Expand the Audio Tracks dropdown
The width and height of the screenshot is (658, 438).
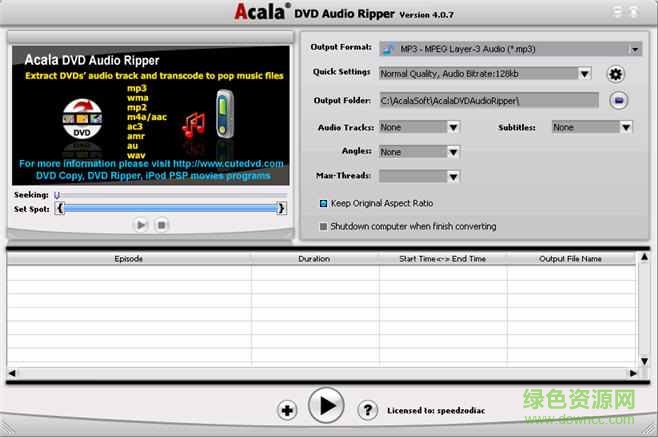tap(453, 128)
